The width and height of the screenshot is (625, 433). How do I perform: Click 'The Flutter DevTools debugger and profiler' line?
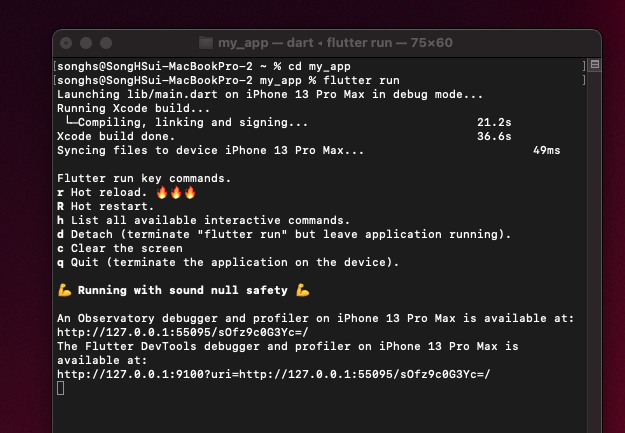[287, 346]
